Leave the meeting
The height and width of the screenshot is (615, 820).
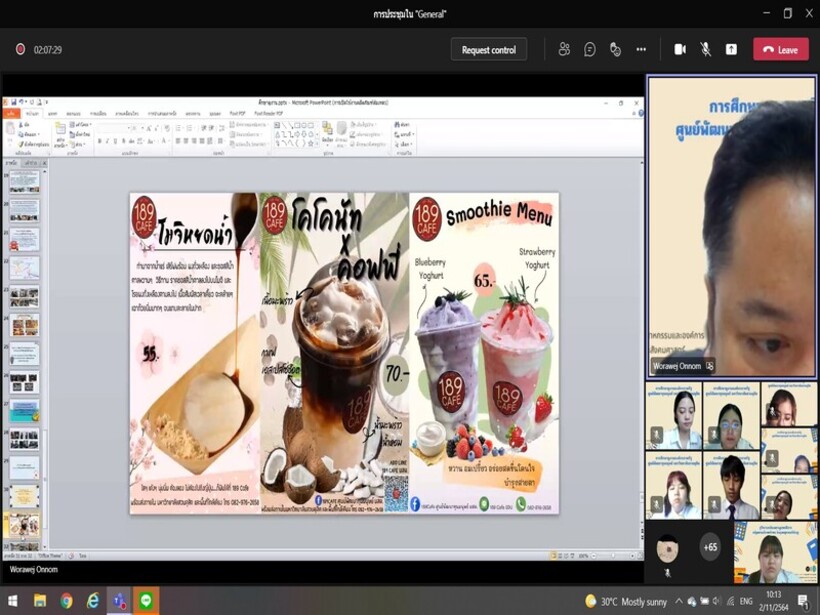tap(781, 50)
